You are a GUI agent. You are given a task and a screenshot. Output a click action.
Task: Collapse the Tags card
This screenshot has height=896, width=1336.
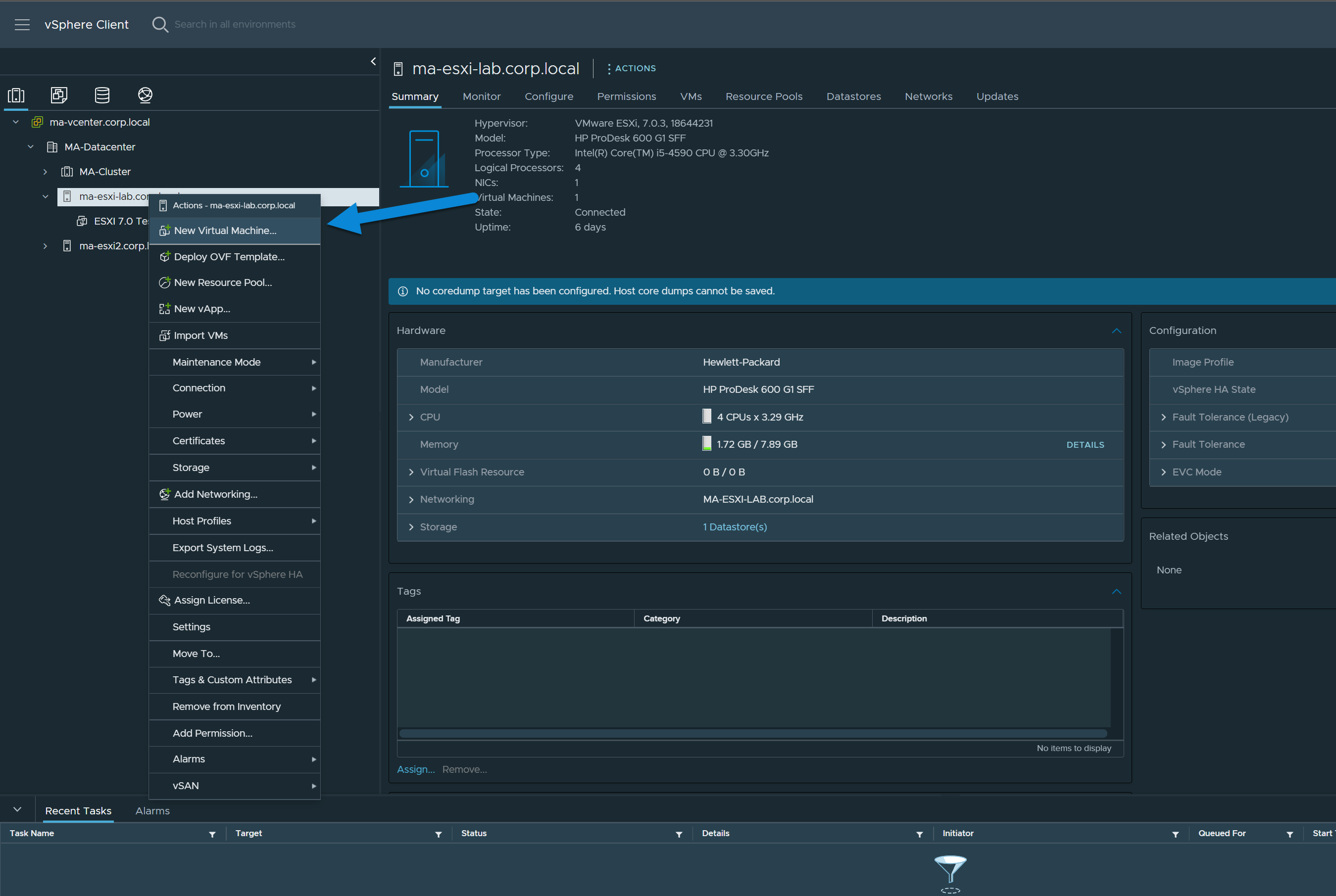click(1117, 591)
